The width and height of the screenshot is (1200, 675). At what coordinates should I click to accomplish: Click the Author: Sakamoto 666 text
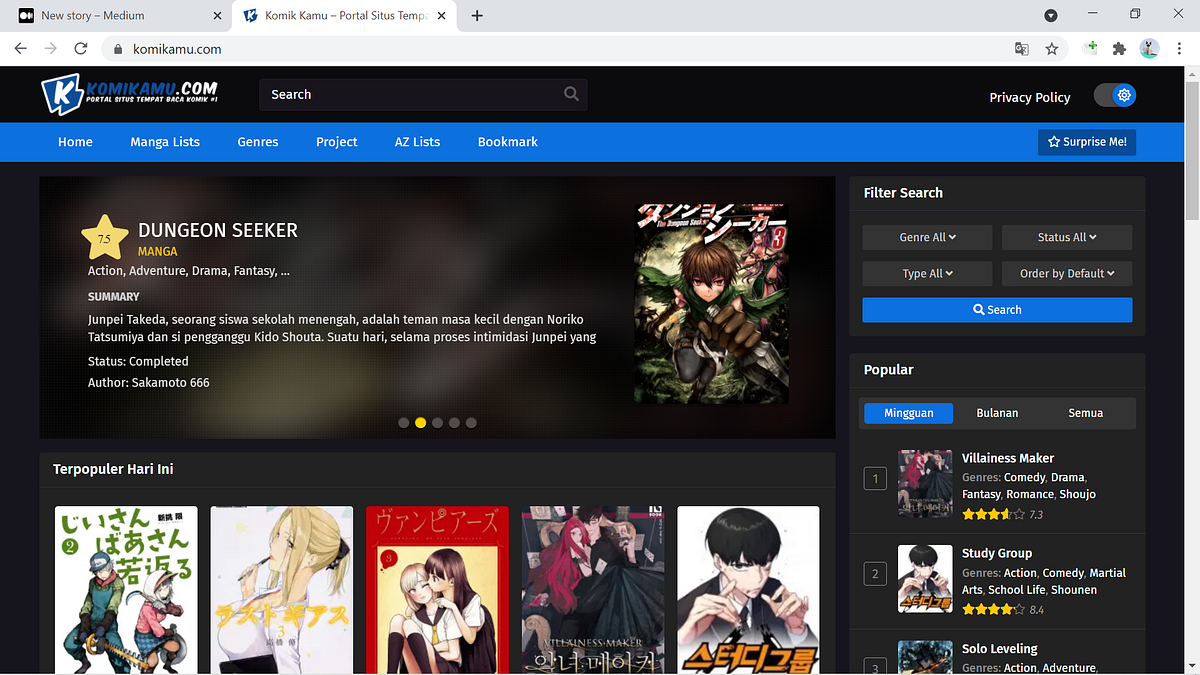click(x=149, y=383)
